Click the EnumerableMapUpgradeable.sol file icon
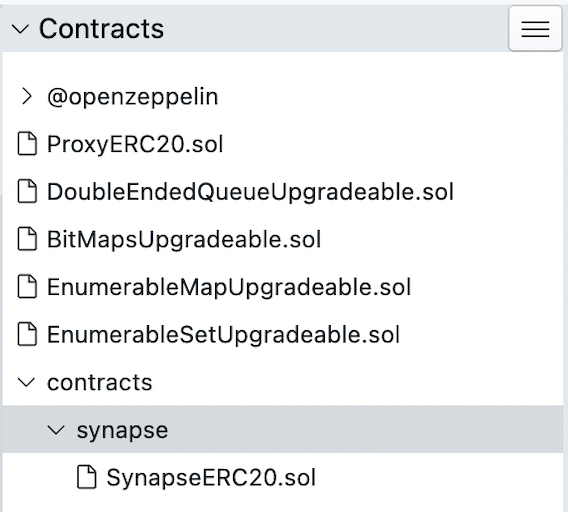This screenshot has width=568, height=512. 27,287
